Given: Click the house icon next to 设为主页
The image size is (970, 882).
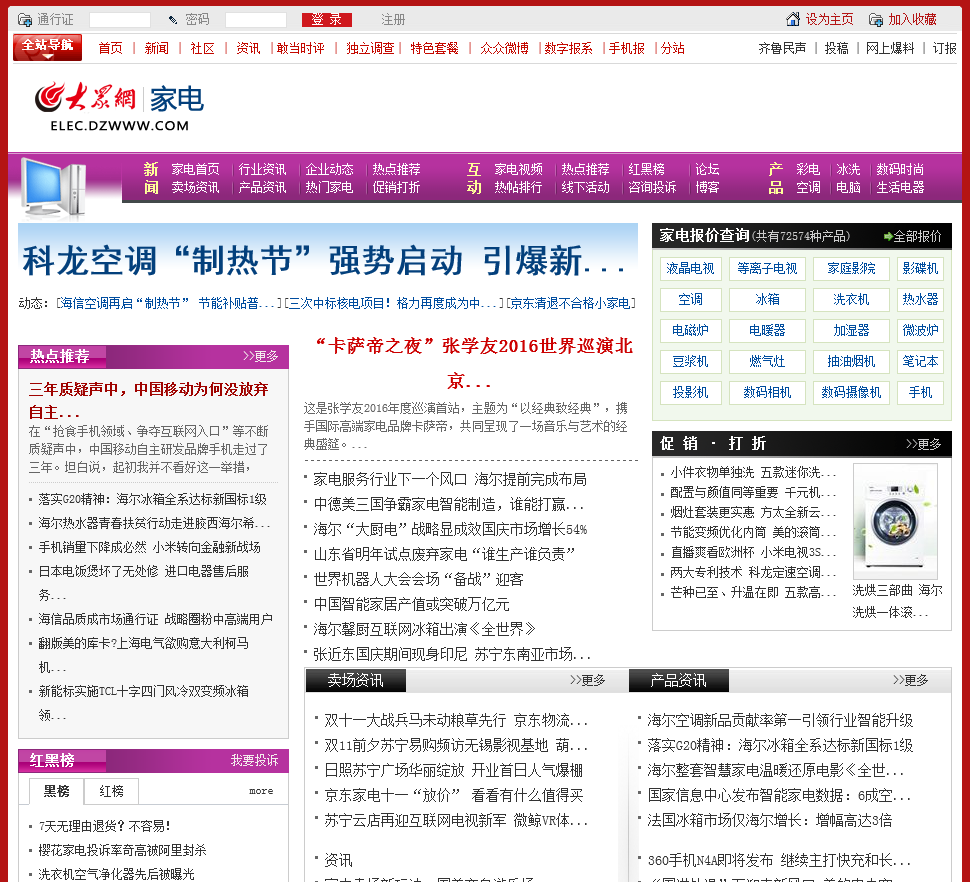Looking at the screenshot, I should 793,19.
